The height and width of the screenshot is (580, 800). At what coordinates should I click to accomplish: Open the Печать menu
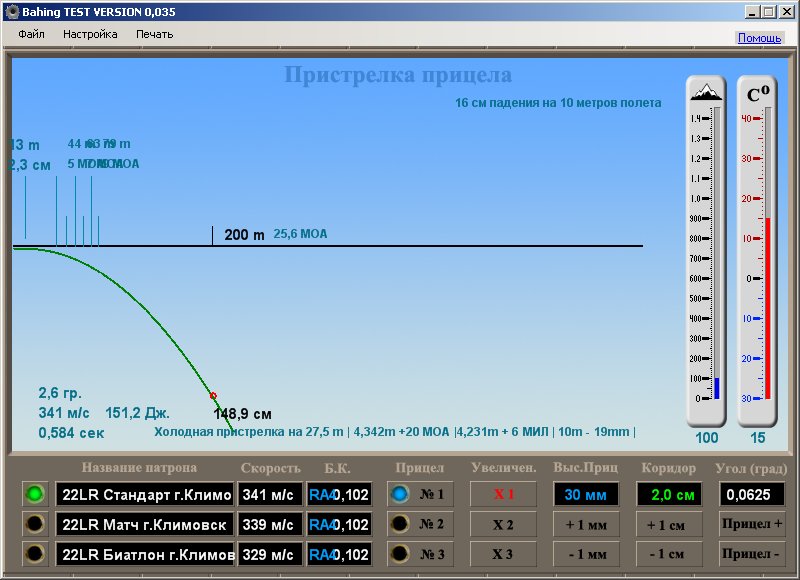[154, 34]
